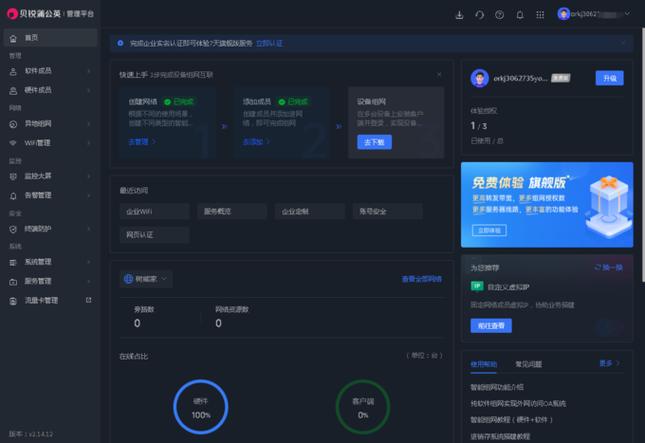Image resolution: width=645 pixels, height=443 pixels.
Task: Click the large avatar in account card
Action: (480, 78)
